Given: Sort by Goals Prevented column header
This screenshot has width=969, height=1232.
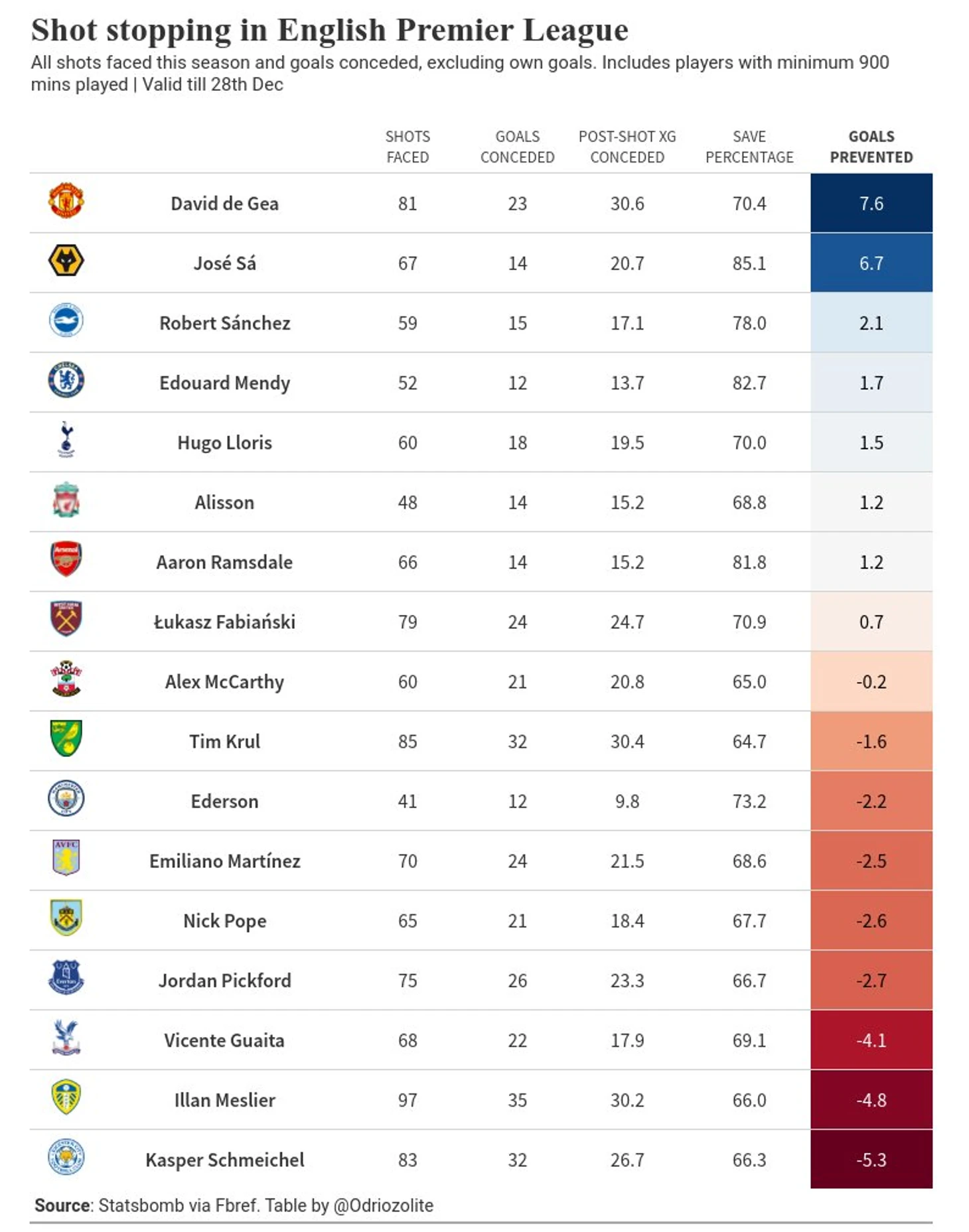Looking at the screenshot, I should coord(871,147).
